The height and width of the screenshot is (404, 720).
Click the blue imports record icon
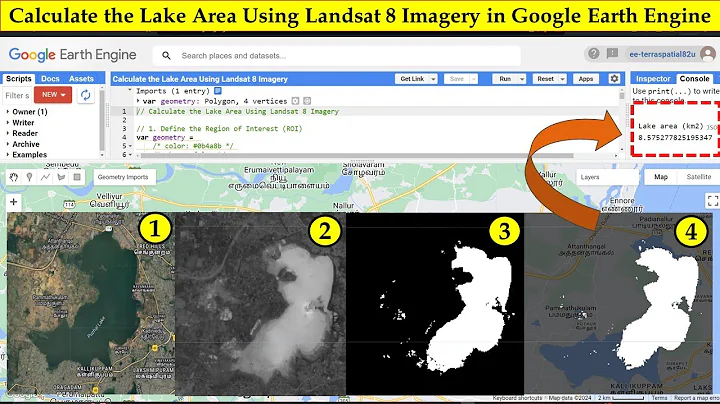pyautogui.click(x=218, y=91)
